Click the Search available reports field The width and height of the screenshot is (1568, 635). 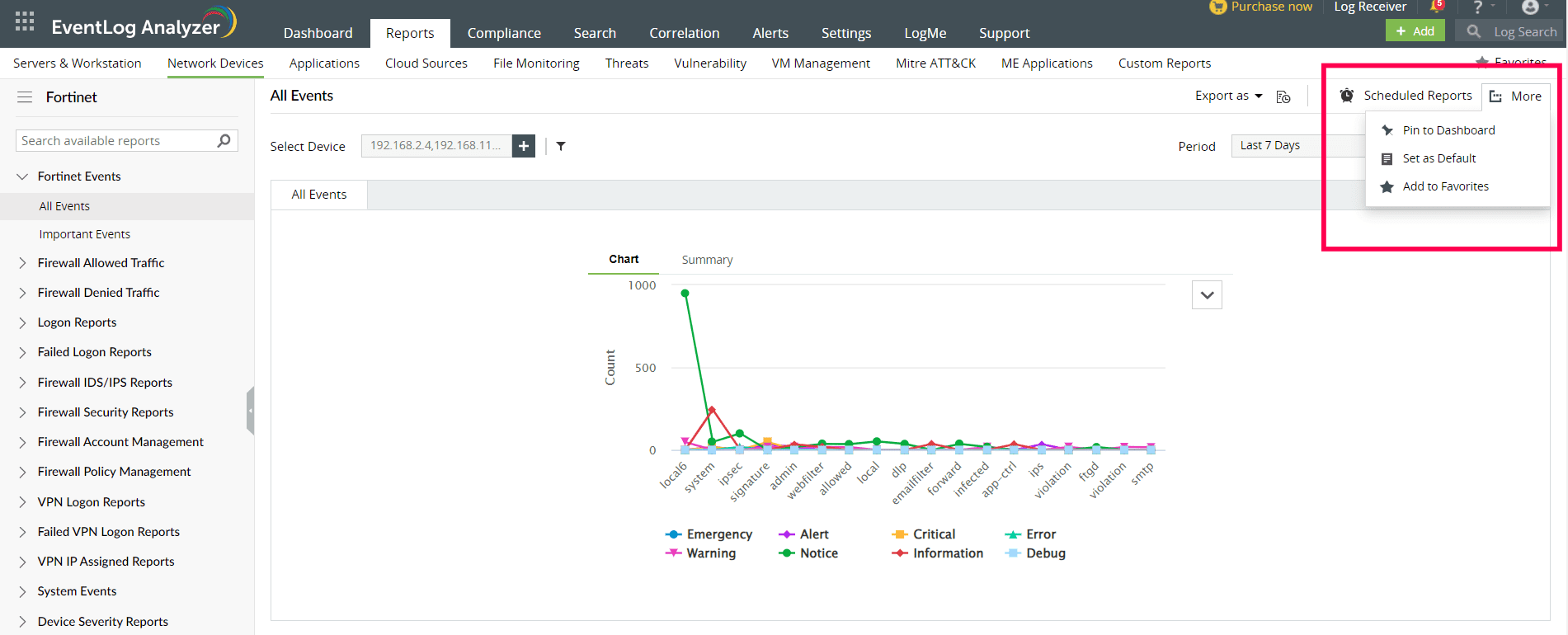[115, 141]
